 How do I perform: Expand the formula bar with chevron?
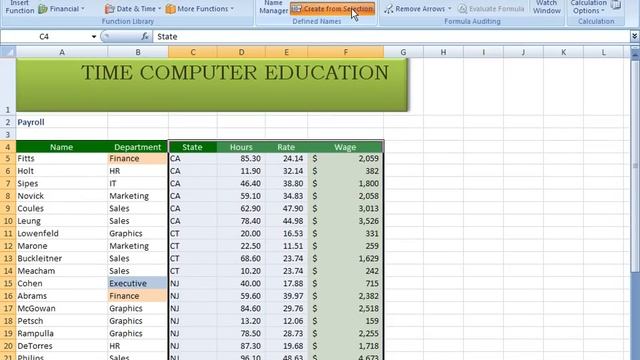point(634,36)
